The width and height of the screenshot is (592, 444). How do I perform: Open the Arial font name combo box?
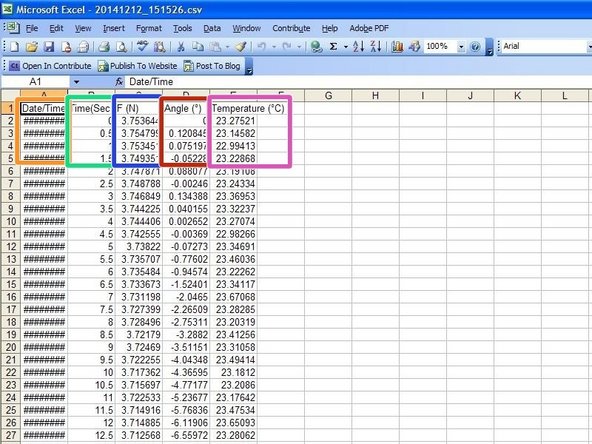tap(545, 46)
